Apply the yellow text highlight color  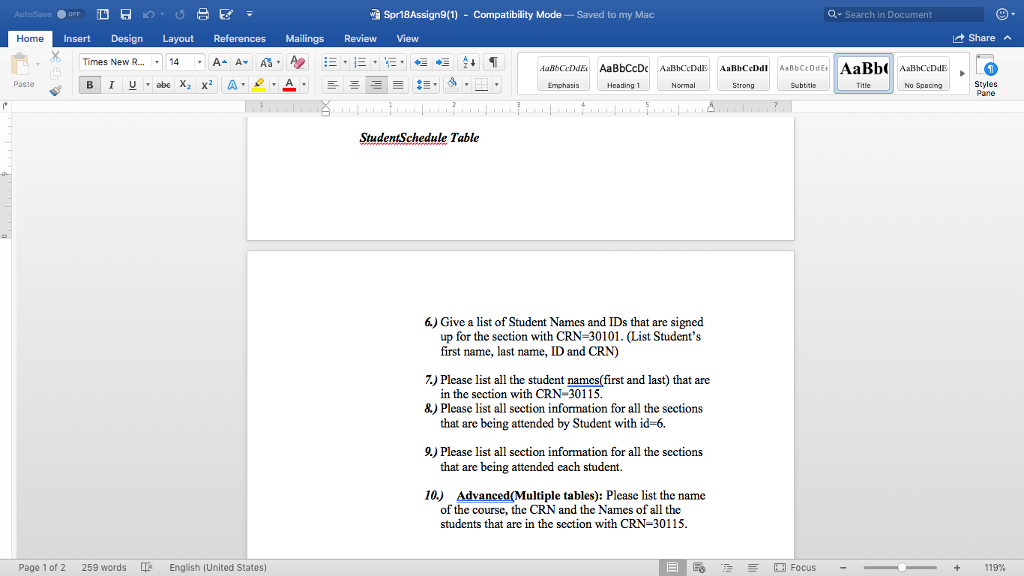[259, 85]
